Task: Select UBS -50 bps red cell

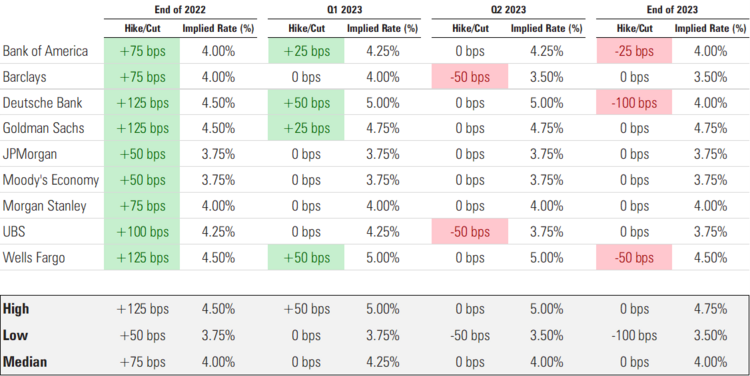Action: pos(470,232)
